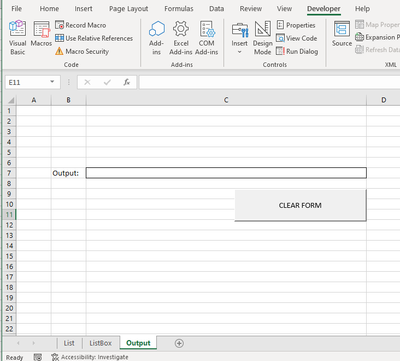This screenshot has width=400, height=361.
Task: Open COM Add-ins dialog
Action: pos(207,38)
